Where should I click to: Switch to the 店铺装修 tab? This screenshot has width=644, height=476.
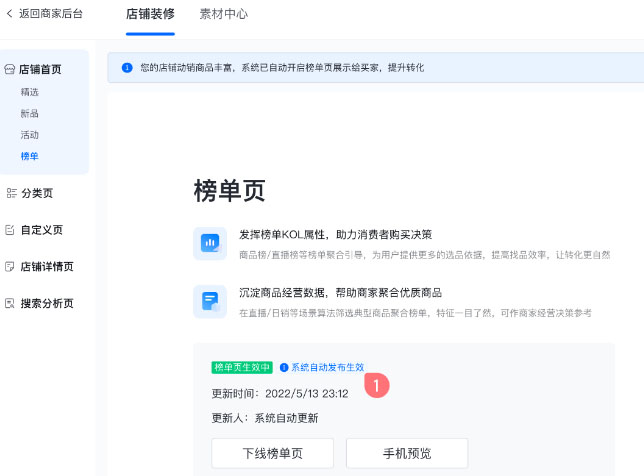150,14
